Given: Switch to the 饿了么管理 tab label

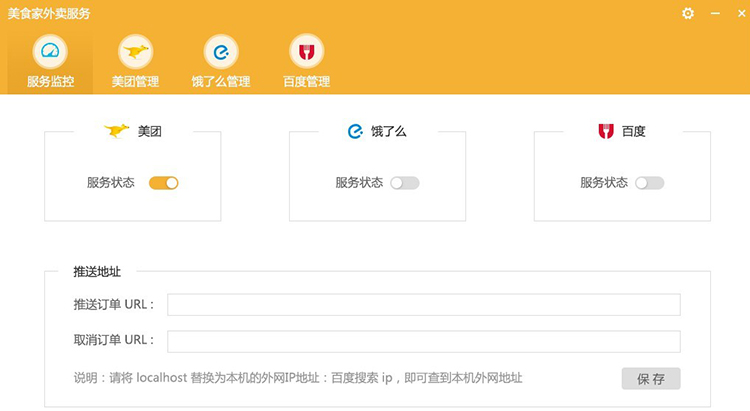Looking at the screenshot, I should pos(221,81).
